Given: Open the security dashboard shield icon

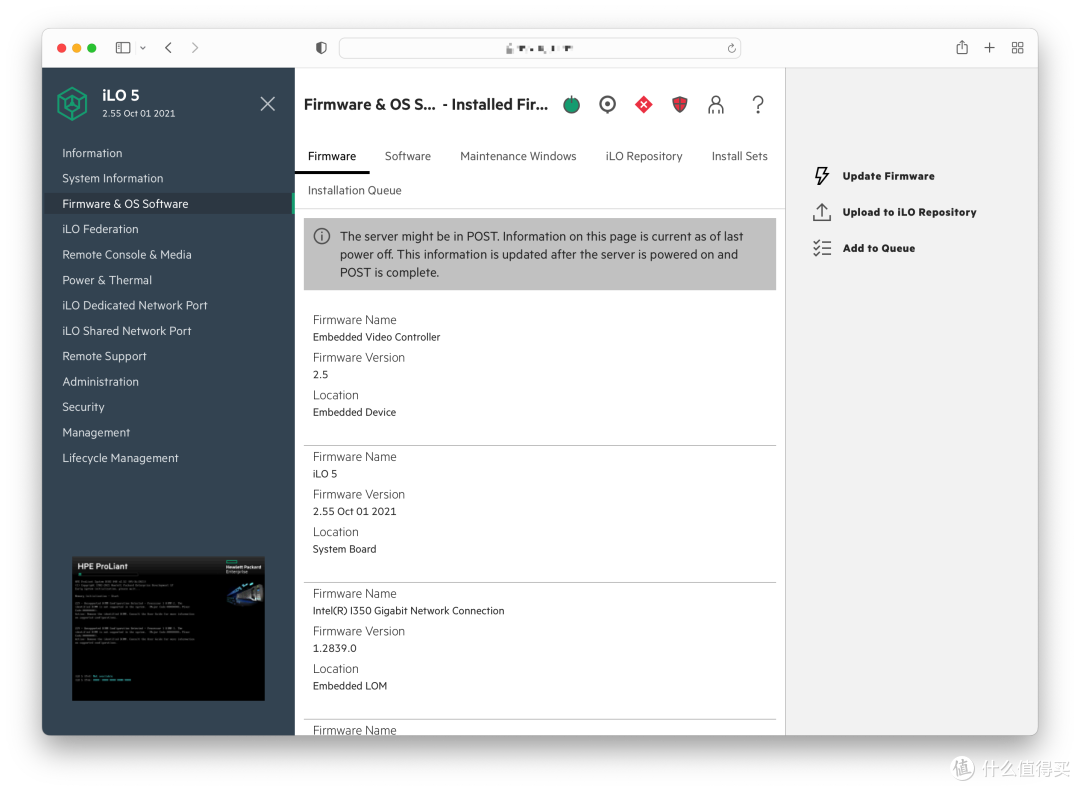Looking at the screenshot, I should point(679,104).
